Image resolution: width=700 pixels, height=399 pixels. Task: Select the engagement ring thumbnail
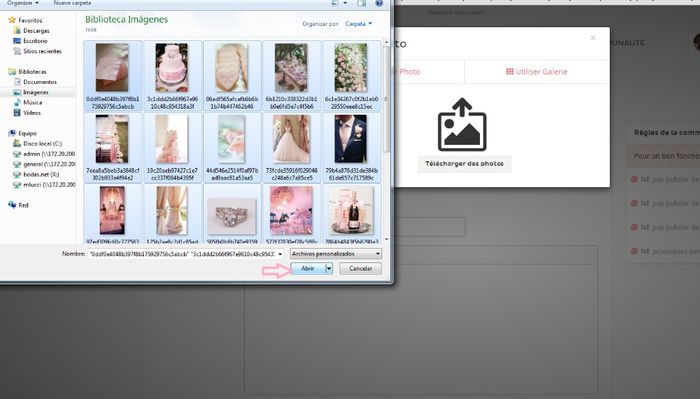[x=232, y=216]
